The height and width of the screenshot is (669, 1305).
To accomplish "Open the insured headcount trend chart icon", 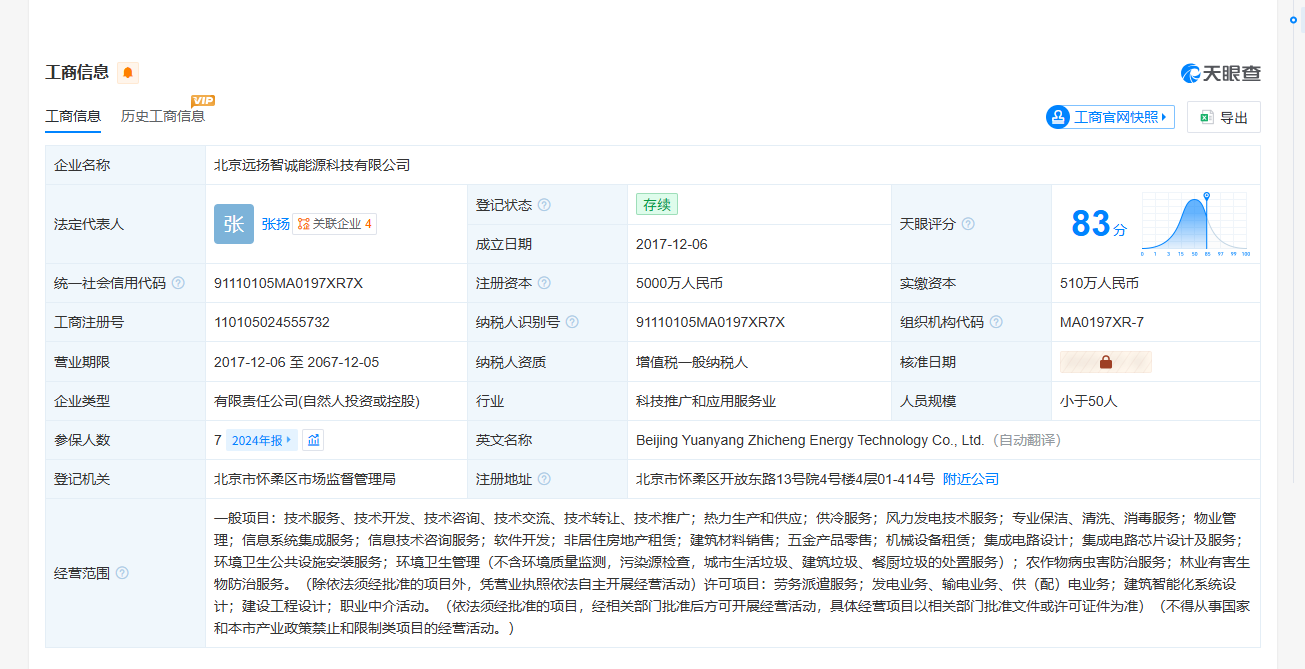I will pos(314,440).
